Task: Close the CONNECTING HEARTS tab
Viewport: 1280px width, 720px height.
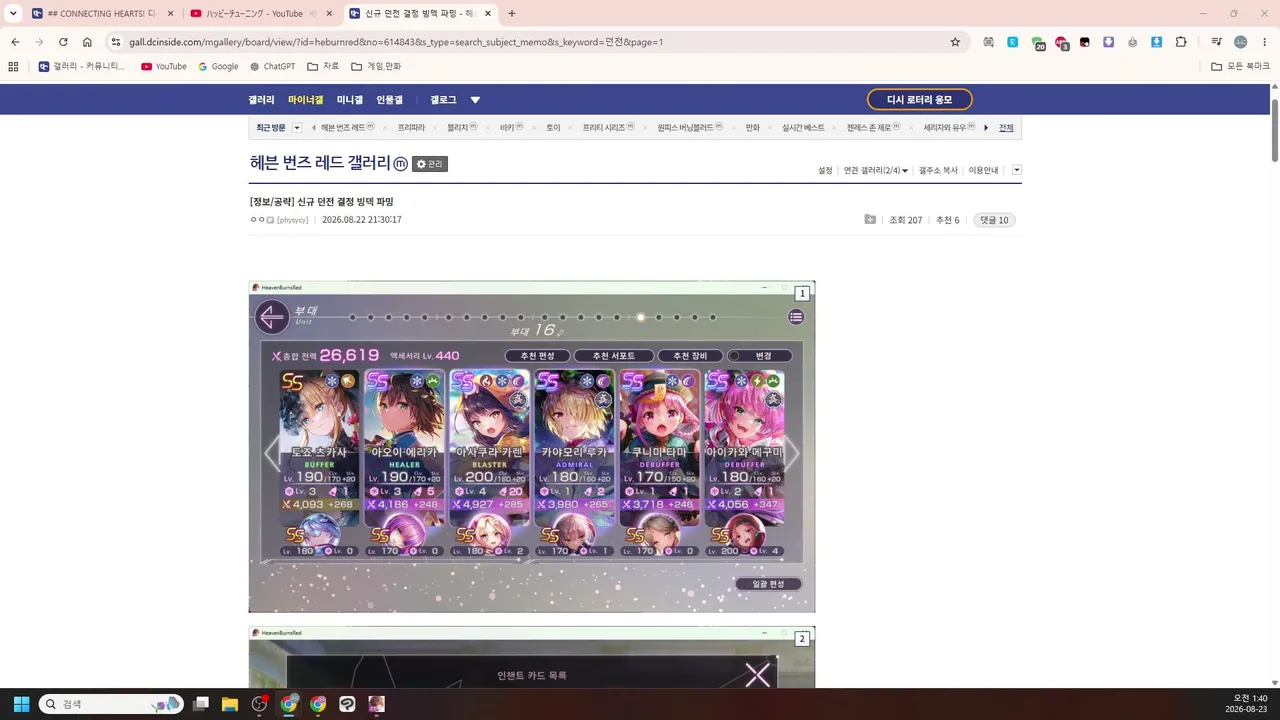Action: coord(170,14)
